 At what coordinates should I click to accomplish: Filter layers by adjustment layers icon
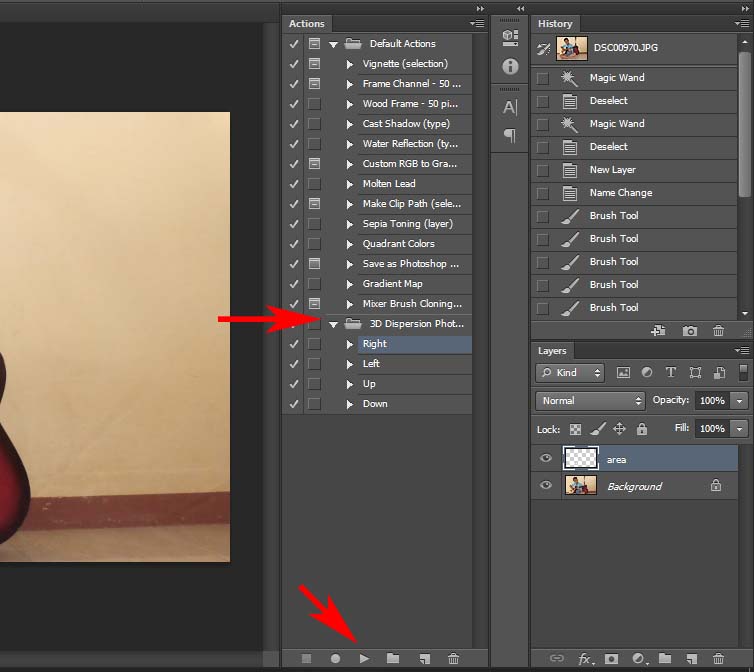pyautogui.click(x=647, y=372)
